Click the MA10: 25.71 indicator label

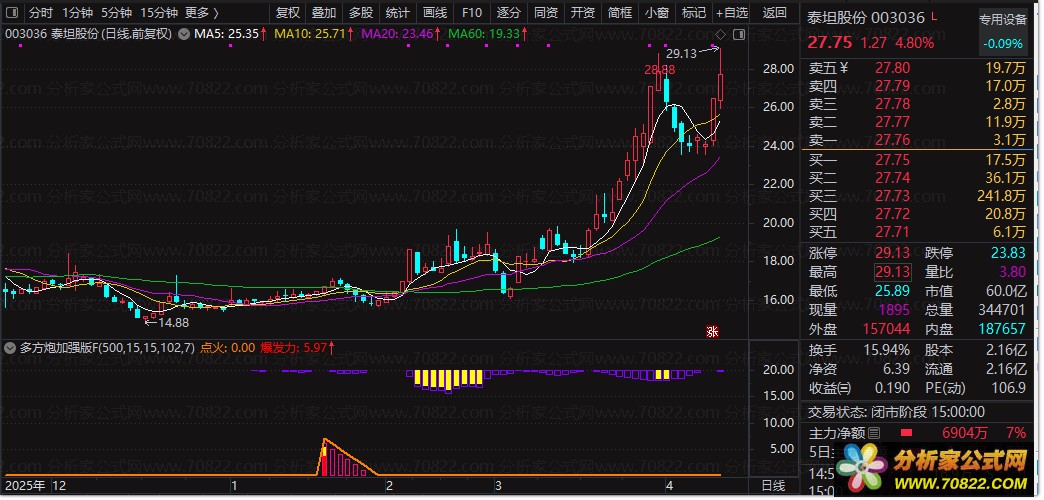314,33
